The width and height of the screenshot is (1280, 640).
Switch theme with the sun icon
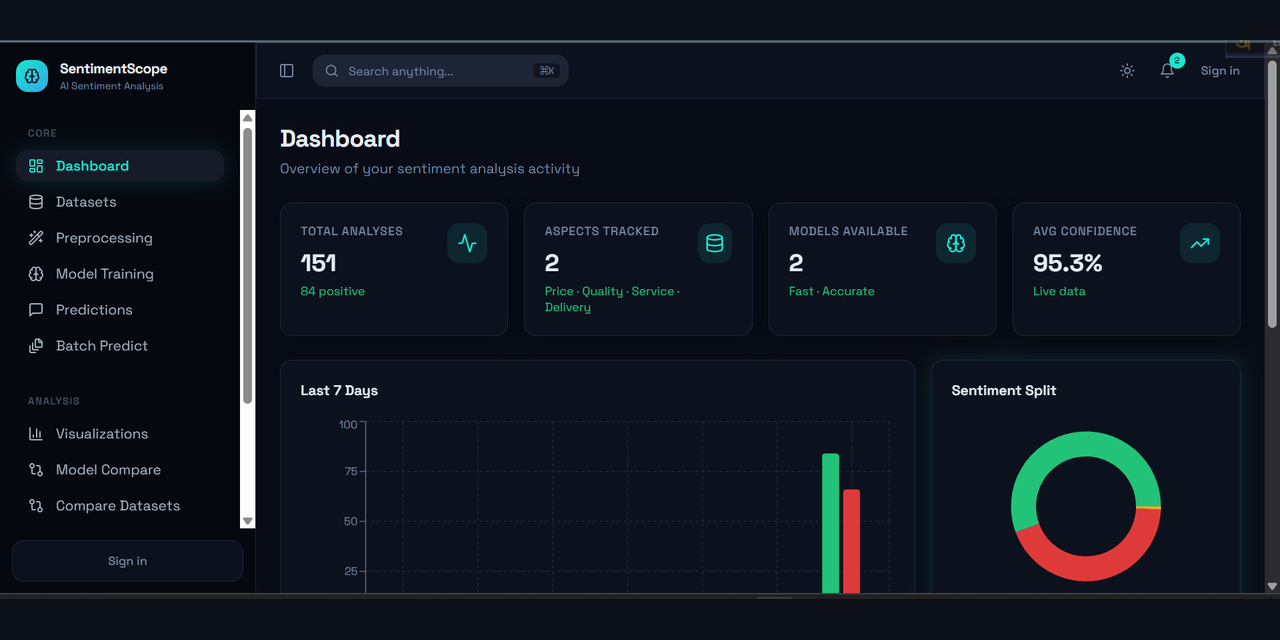point(1127,71)
